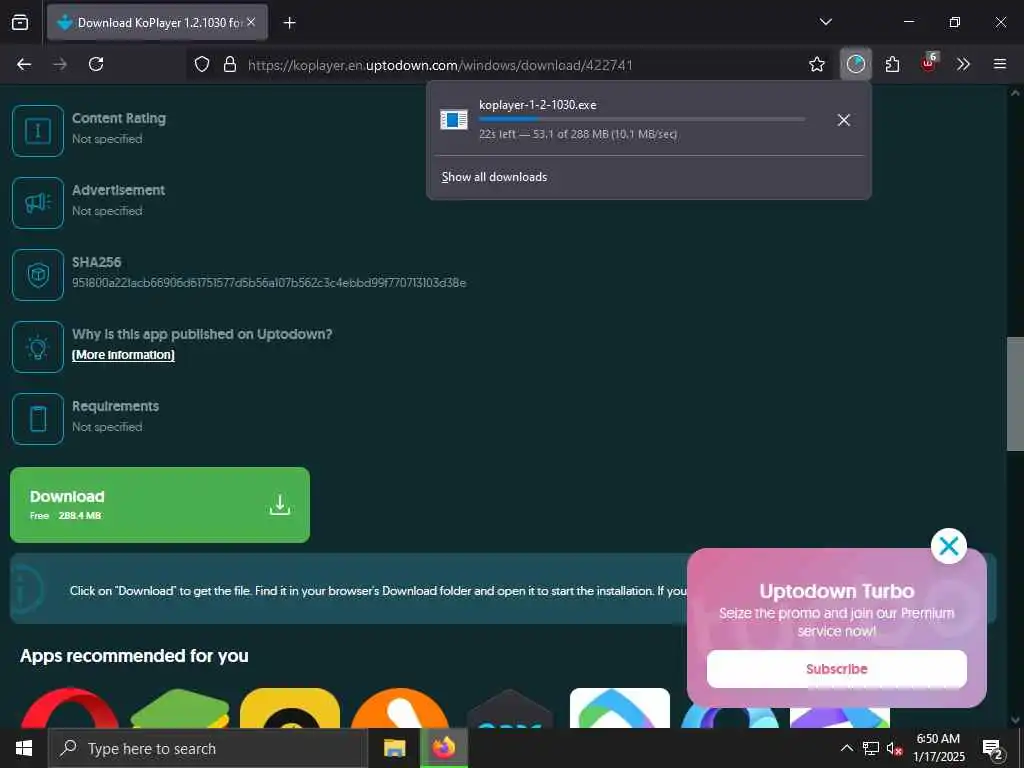Image resolution: width=1024 pixels, height=768 pixels.
Task: Open a new tab
Action: pyautogui.click(x=289, y=23)
